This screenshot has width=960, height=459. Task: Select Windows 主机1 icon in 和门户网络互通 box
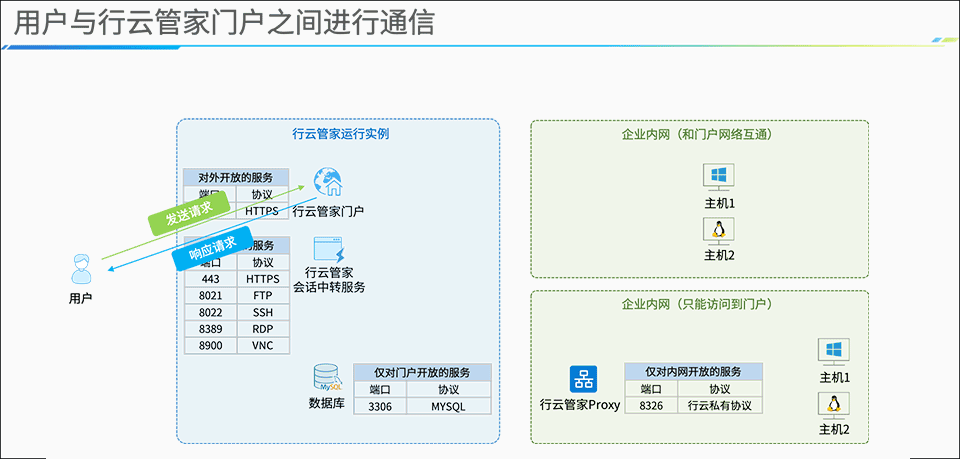pyautogui.click(x=719, y=179)
